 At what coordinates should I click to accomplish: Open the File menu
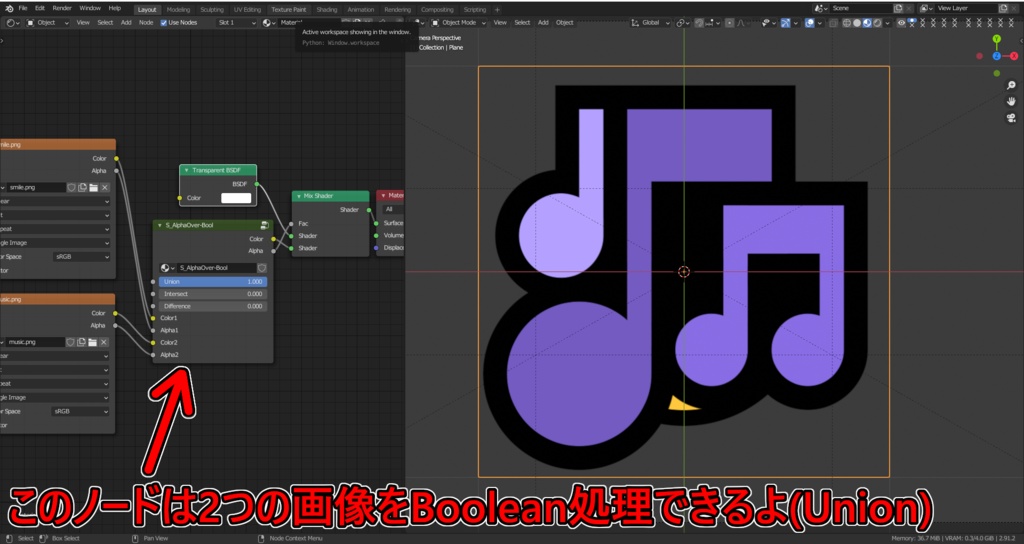(x=24, y=8)
